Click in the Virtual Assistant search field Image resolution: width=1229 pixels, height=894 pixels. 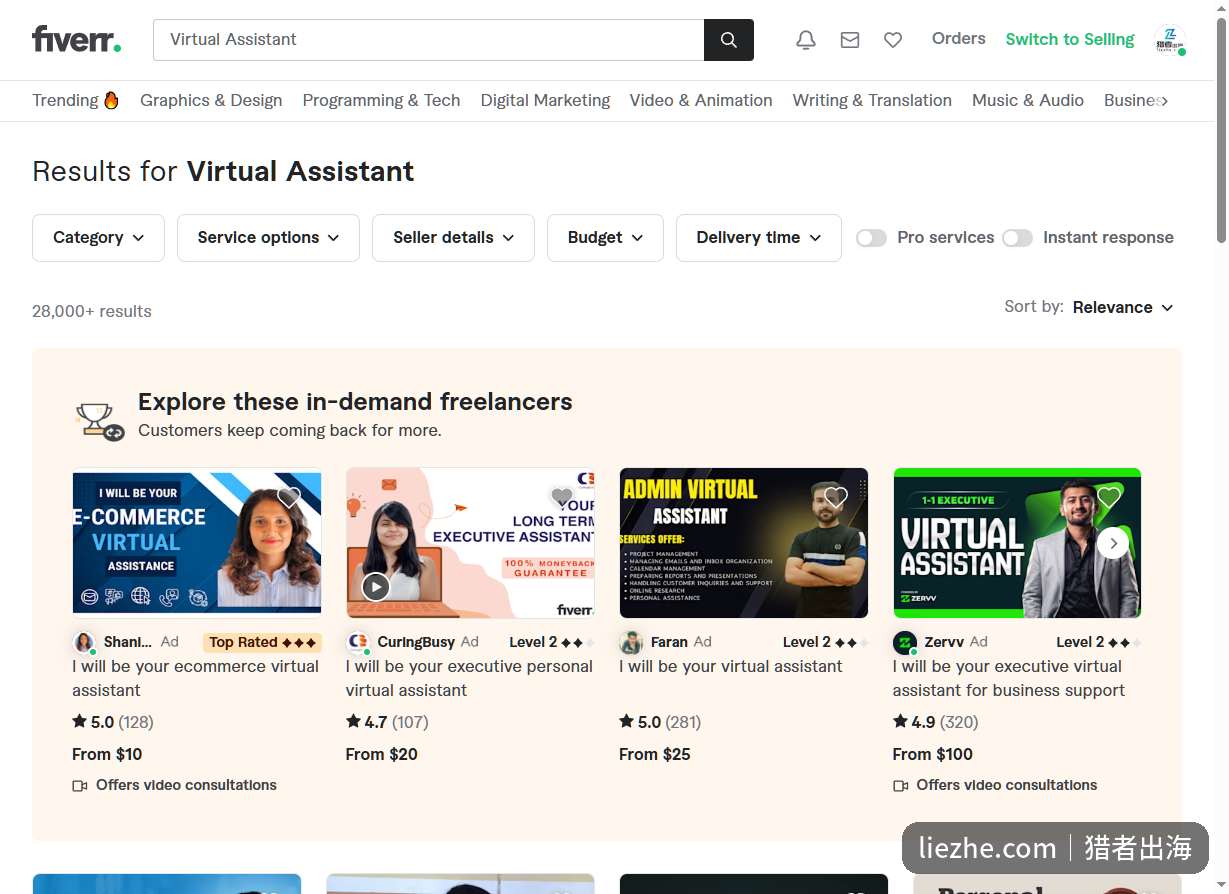pyautogui.click(x=429, y=40)
